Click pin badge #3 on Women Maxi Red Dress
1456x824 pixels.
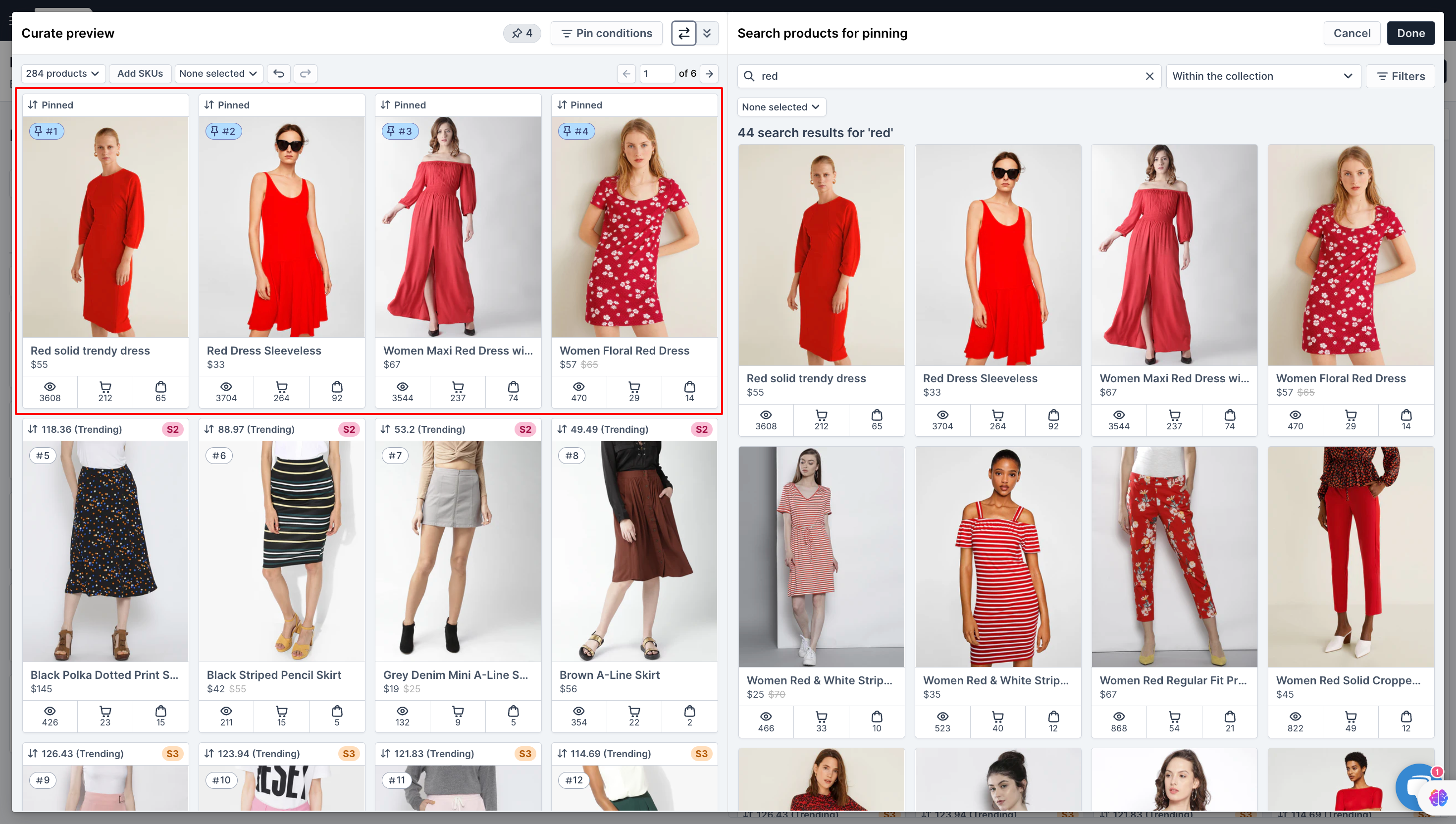point(400,131)
